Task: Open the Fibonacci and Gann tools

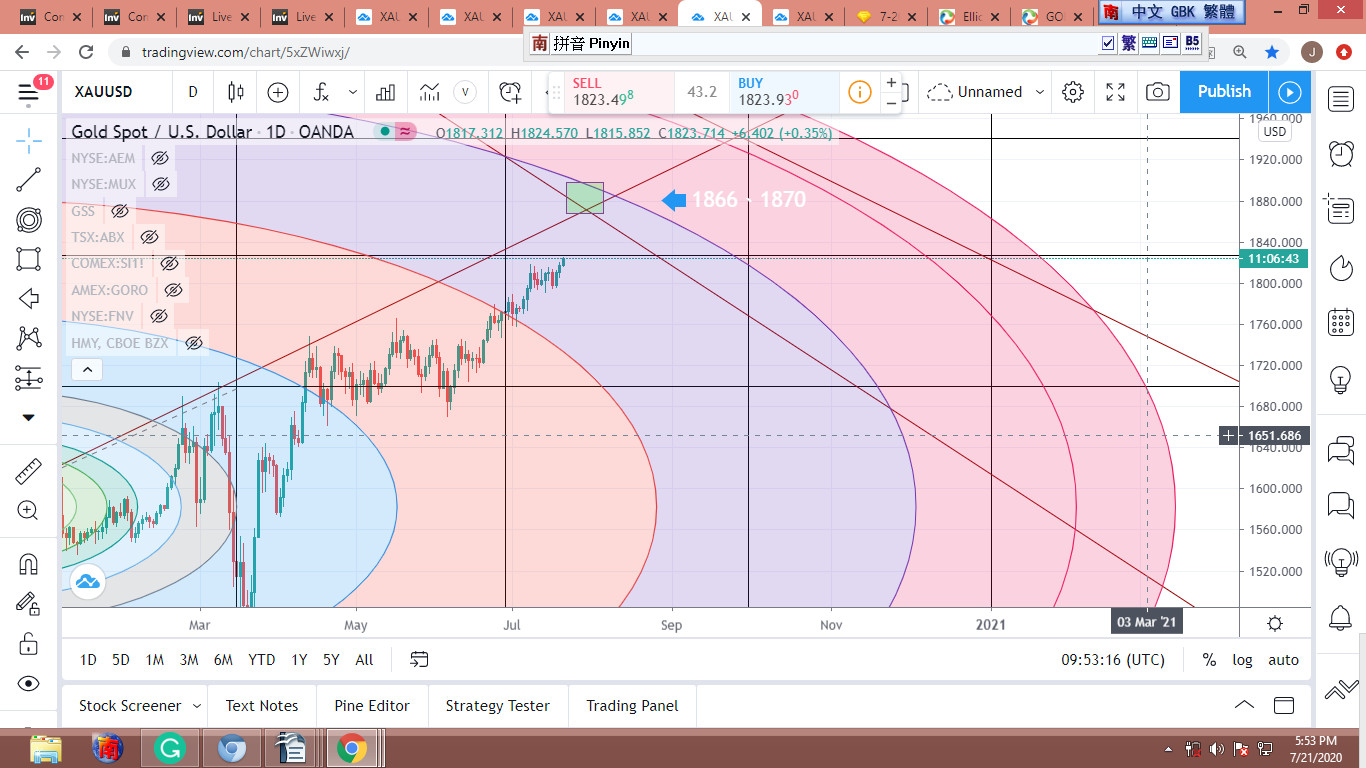Action: click(x=29, y=220)
